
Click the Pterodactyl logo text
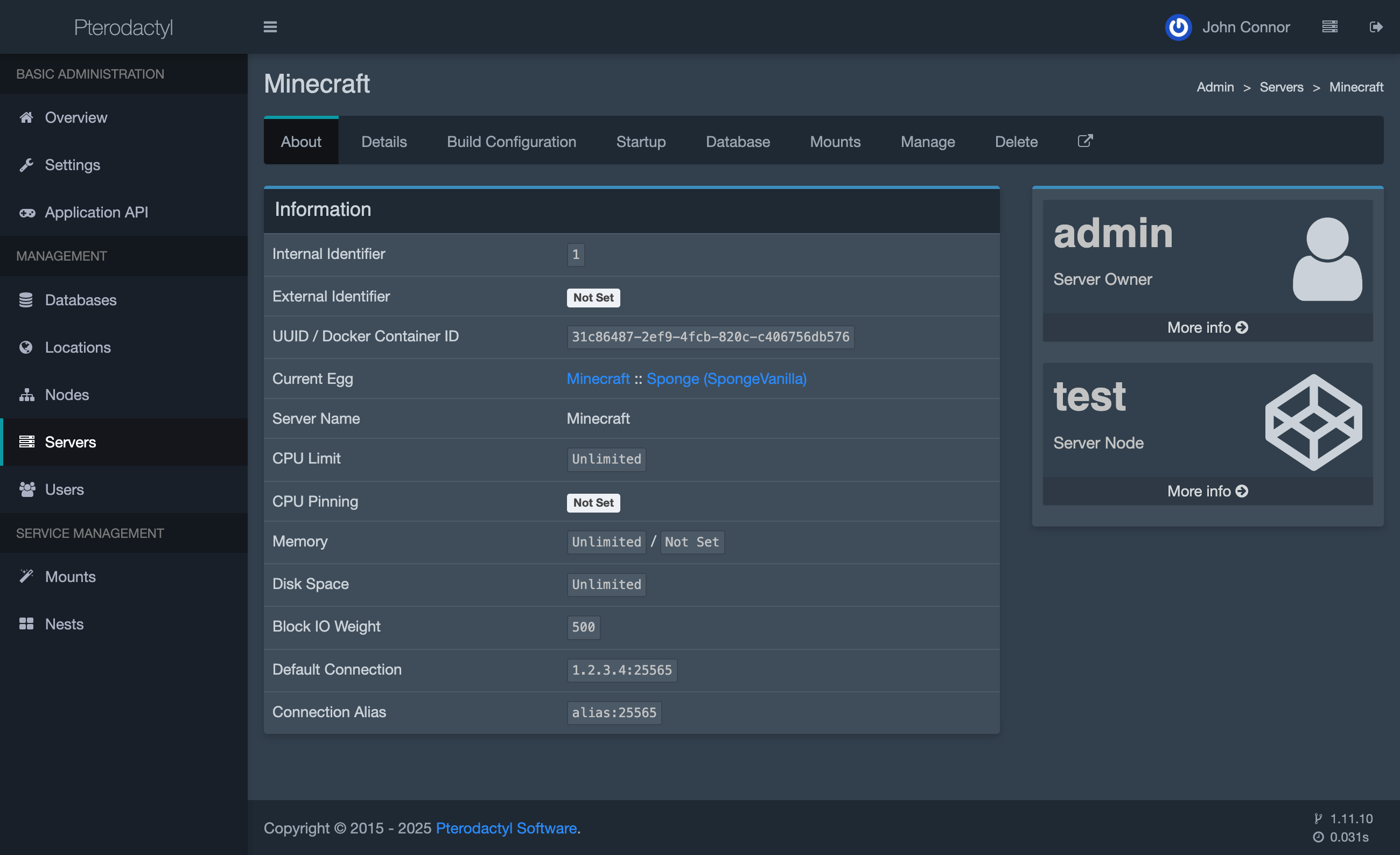(x=123, y=27)
